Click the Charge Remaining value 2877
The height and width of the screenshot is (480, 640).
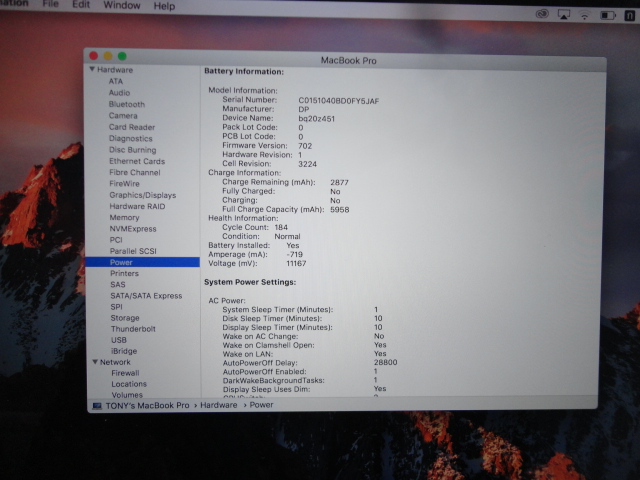340,182
